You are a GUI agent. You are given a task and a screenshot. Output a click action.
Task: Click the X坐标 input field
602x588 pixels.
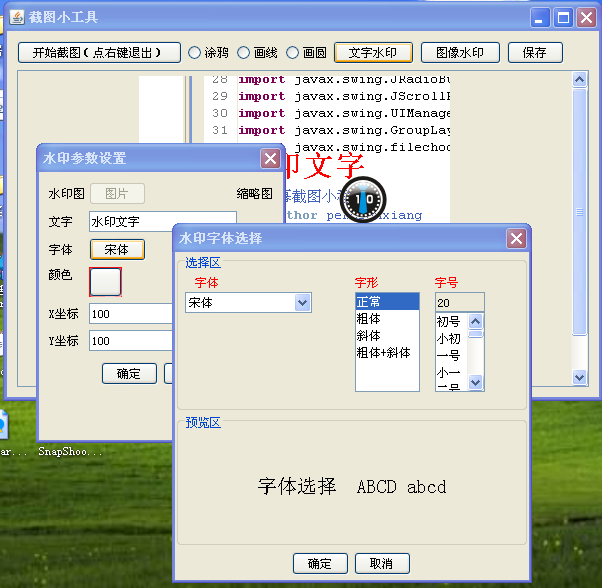click(x=131, y=314)
